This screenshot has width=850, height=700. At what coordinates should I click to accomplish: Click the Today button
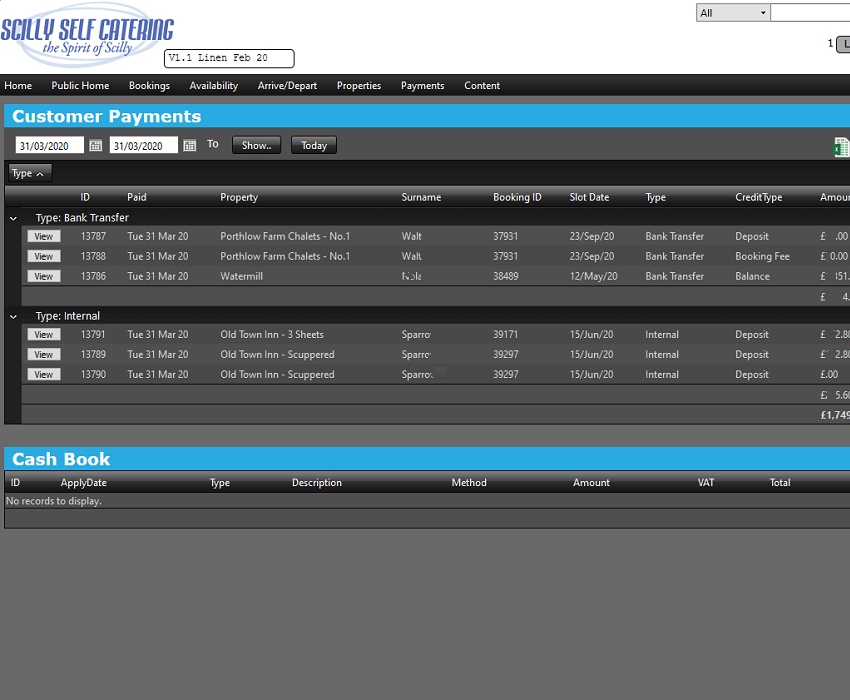[x=314, y=145]
